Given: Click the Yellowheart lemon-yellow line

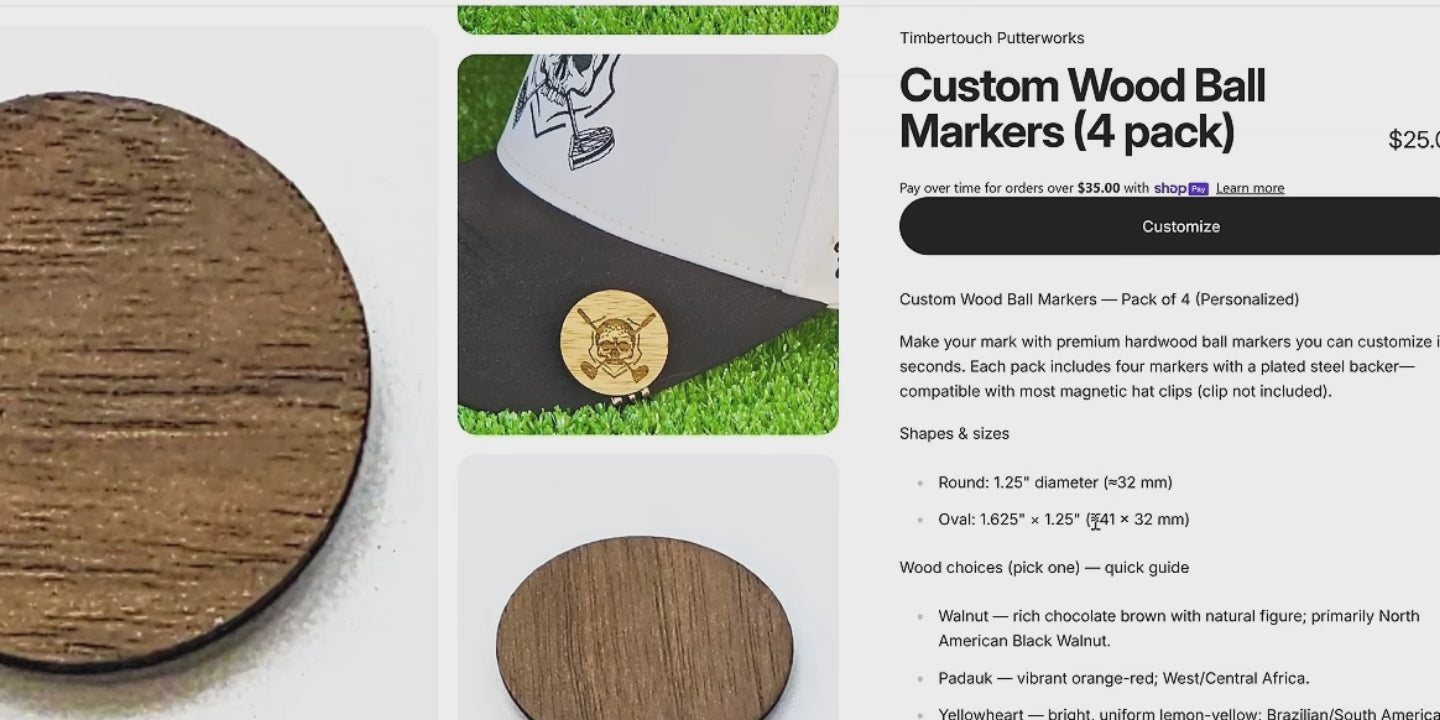Looking at the screenshot, I should pos(1189,713).
